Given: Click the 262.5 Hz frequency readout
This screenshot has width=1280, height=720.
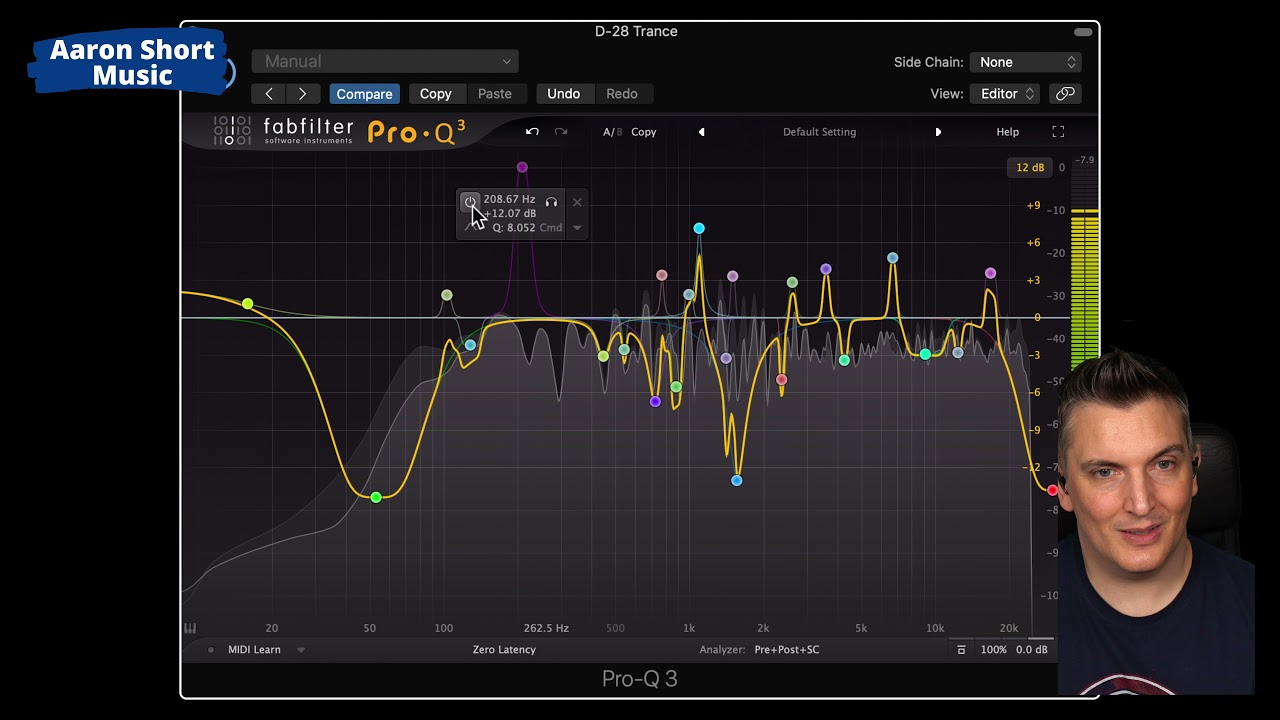Looking at the screenshot, I should [x=546, y=628].
